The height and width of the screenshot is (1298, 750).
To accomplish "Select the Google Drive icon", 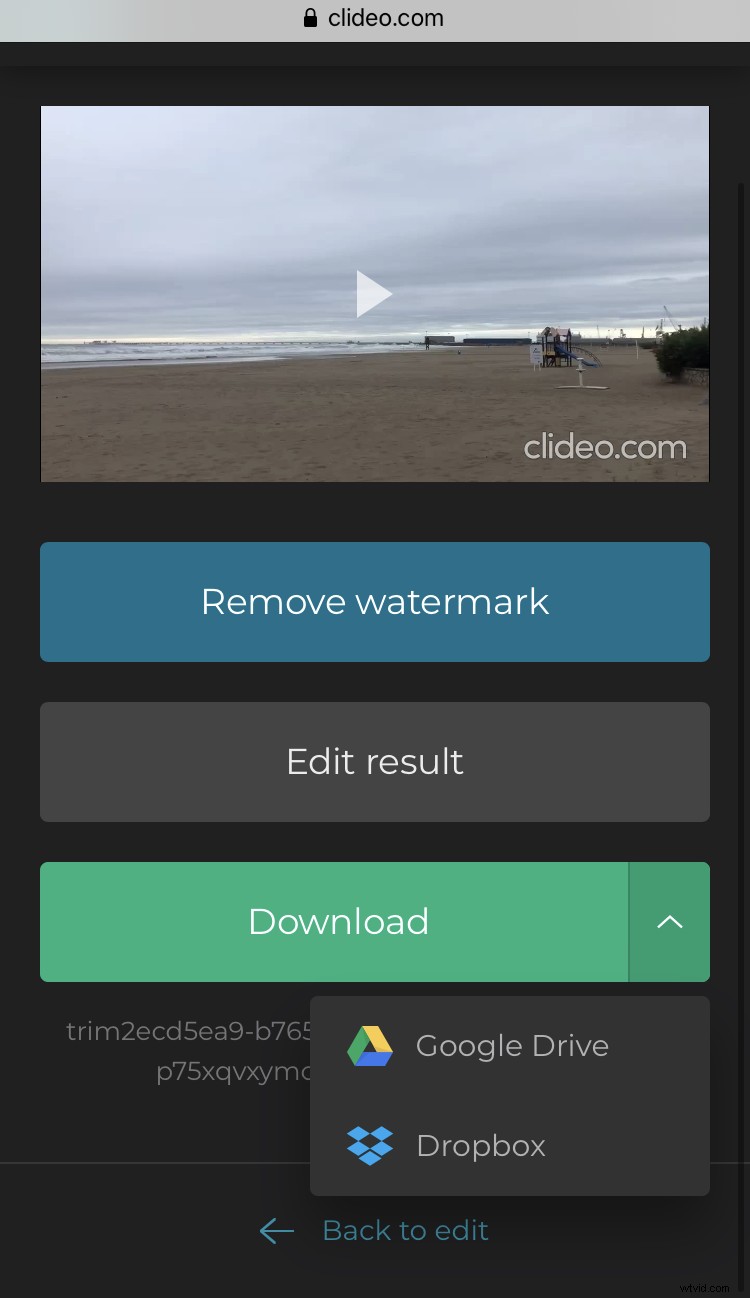I will click(370, 1045).
